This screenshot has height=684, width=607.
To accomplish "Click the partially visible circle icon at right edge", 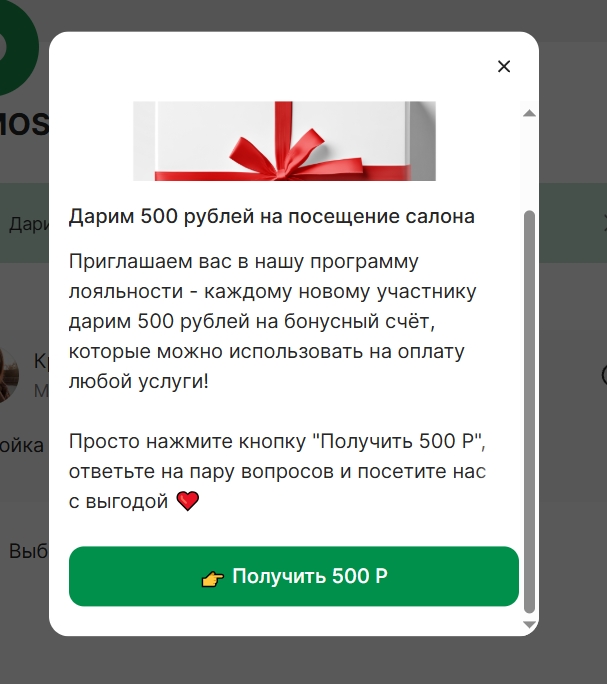I will point(604,375).
